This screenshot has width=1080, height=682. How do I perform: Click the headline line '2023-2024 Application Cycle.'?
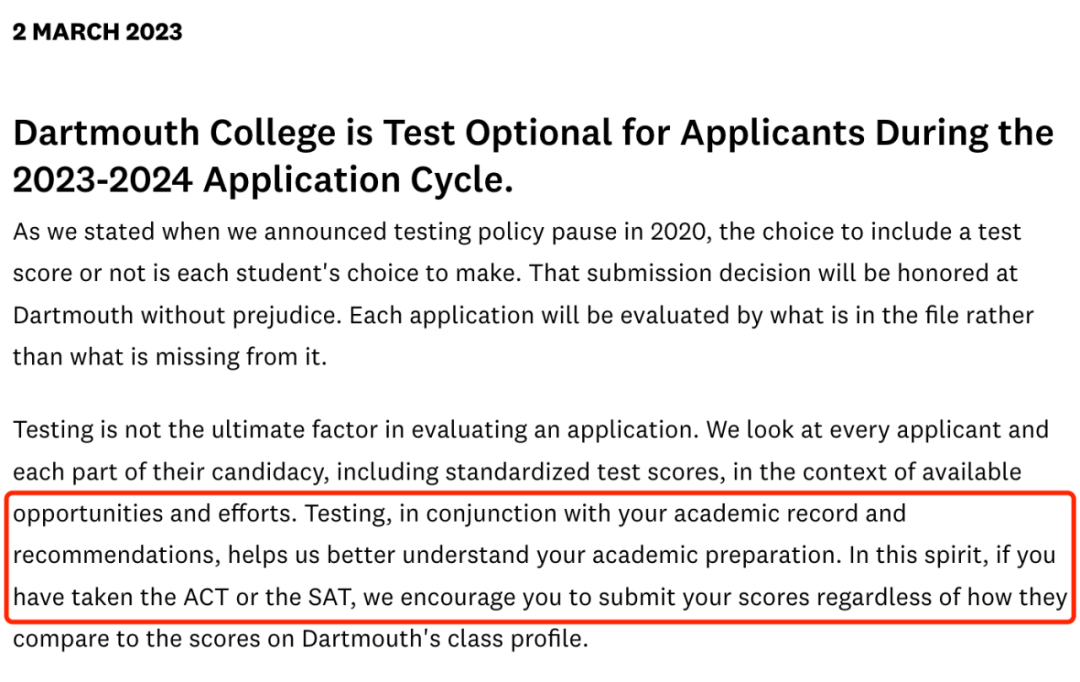pos(263,180)
